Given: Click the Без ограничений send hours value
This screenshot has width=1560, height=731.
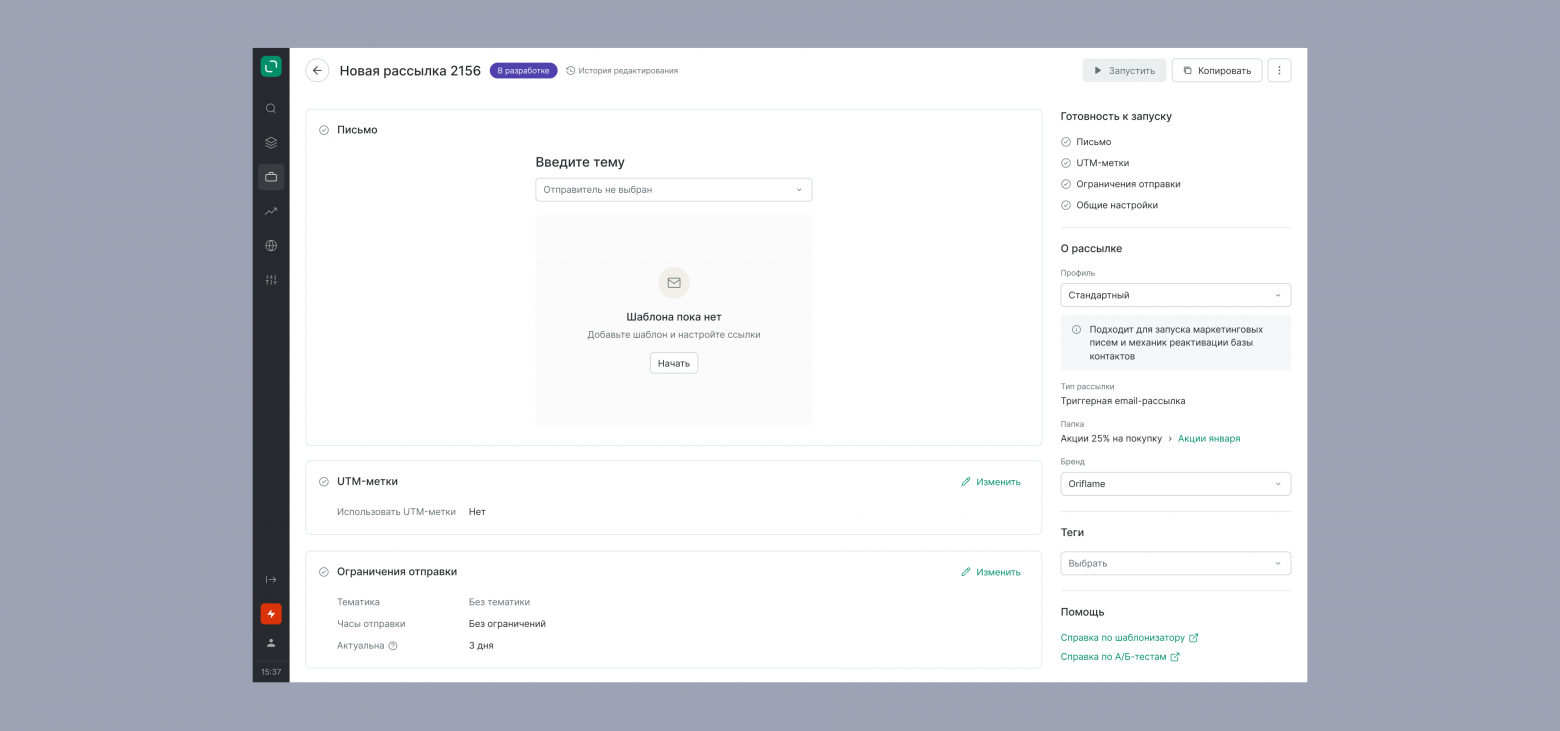Looking at the screenshot, I should 507,624.
